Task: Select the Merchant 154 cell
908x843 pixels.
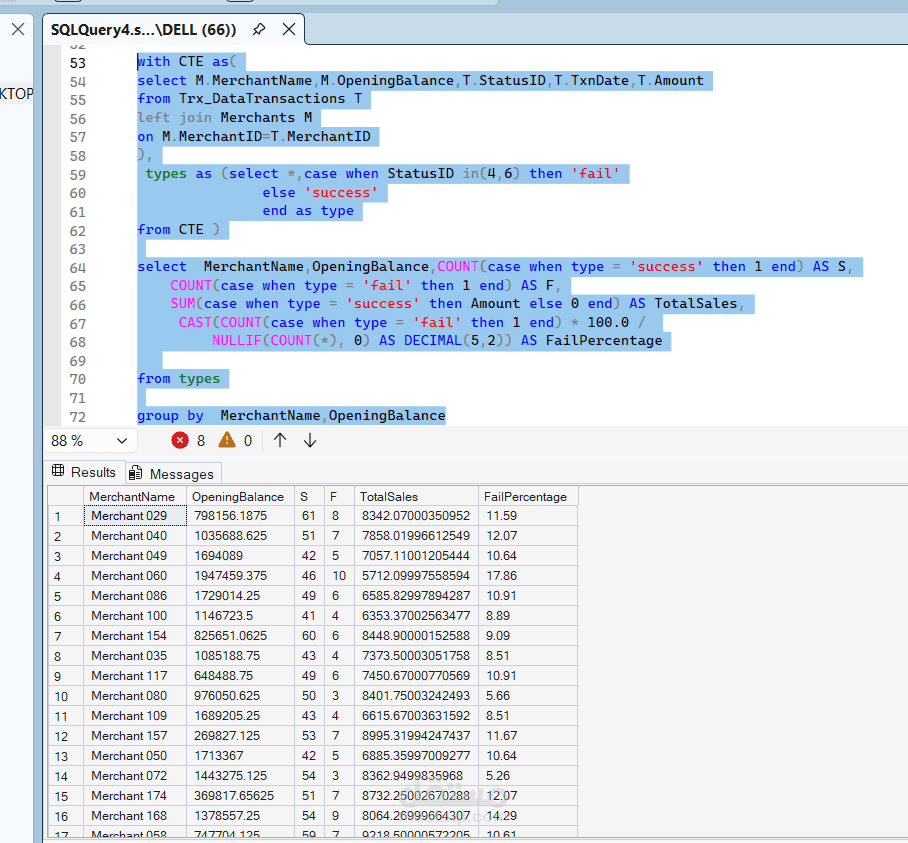Action: click(135, 636)
